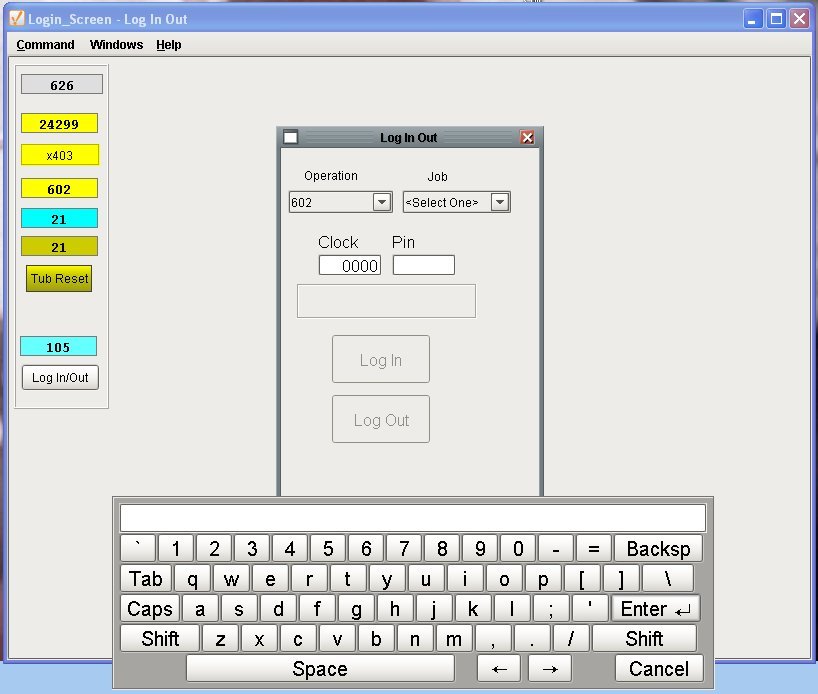This screenshot has width=818, height=694.
Task: Click the yellow 24299 indicator
Action: coord(59,124)
